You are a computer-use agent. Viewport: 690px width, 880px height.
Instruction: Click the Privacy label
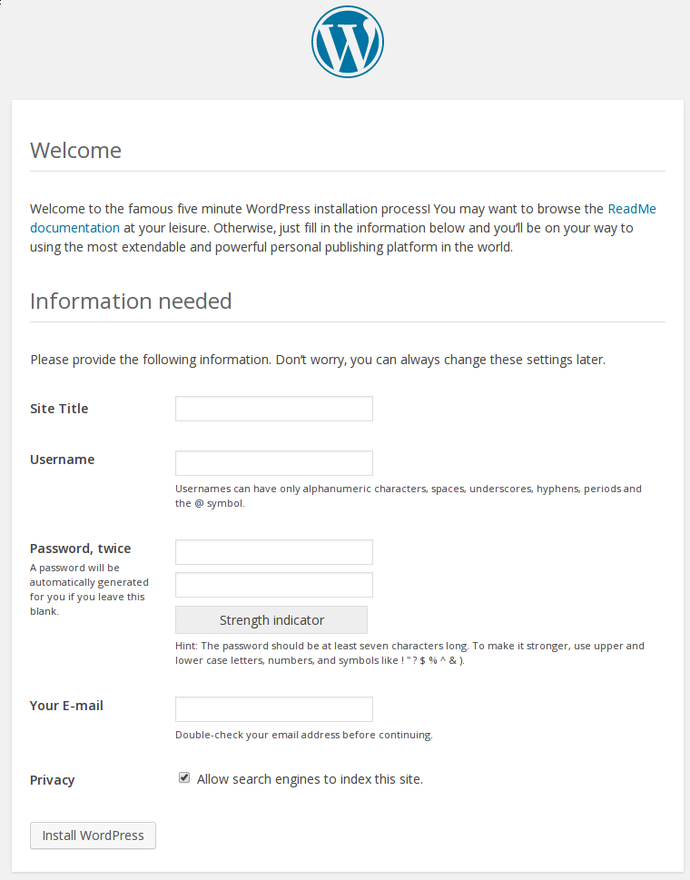point(52,780)
